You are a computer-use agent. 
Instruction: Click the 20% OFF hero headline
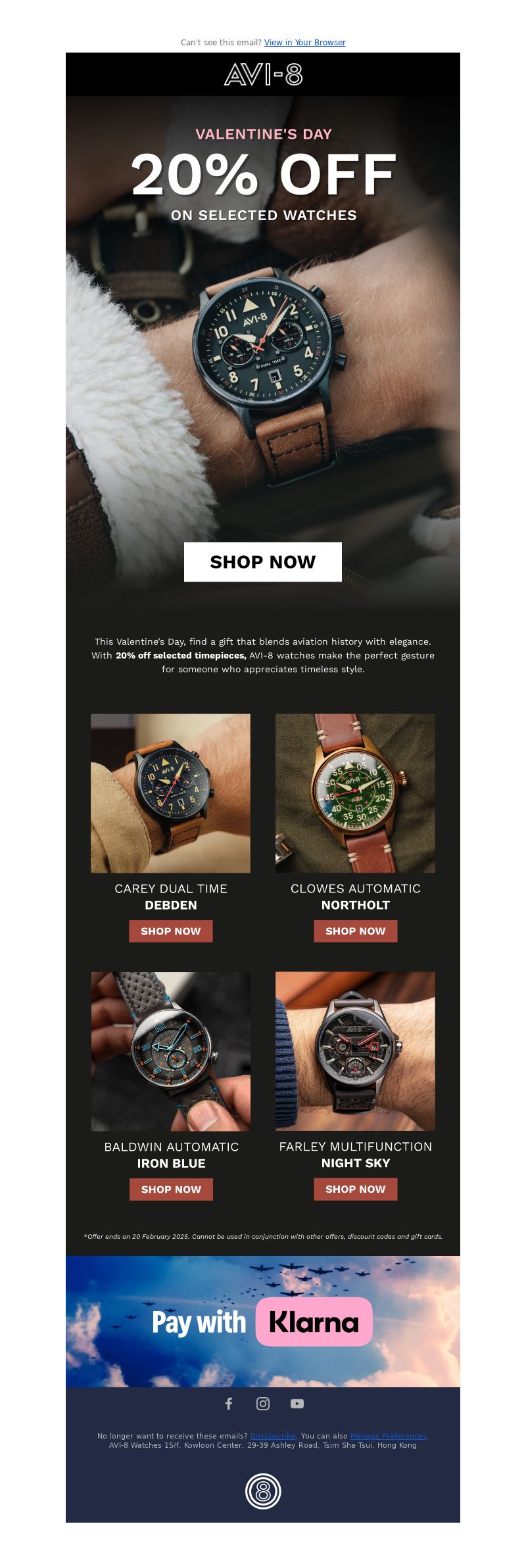pos(263,175)
